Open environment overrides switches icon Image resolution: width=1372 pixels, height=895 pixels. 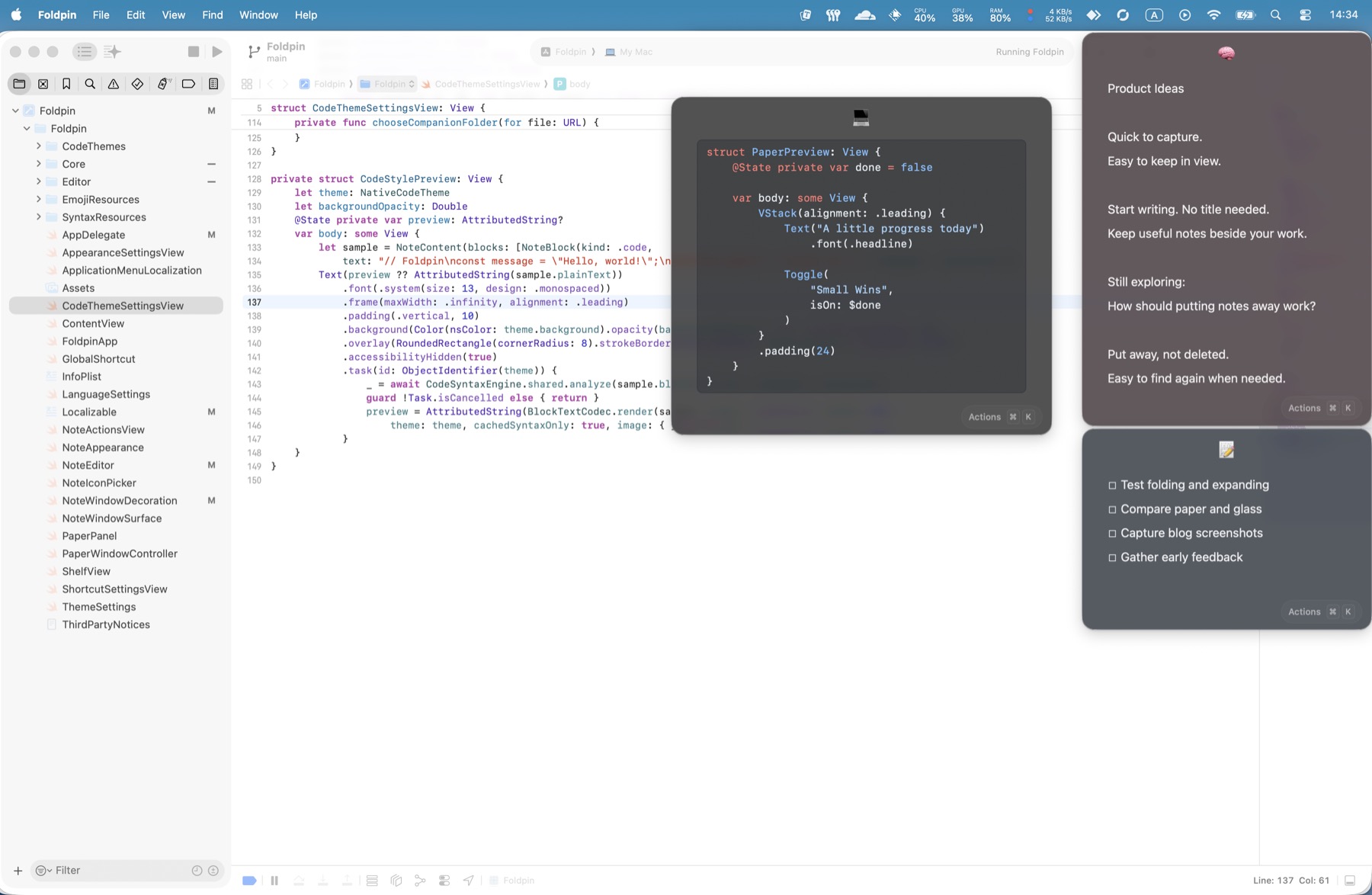click(444, 881)
